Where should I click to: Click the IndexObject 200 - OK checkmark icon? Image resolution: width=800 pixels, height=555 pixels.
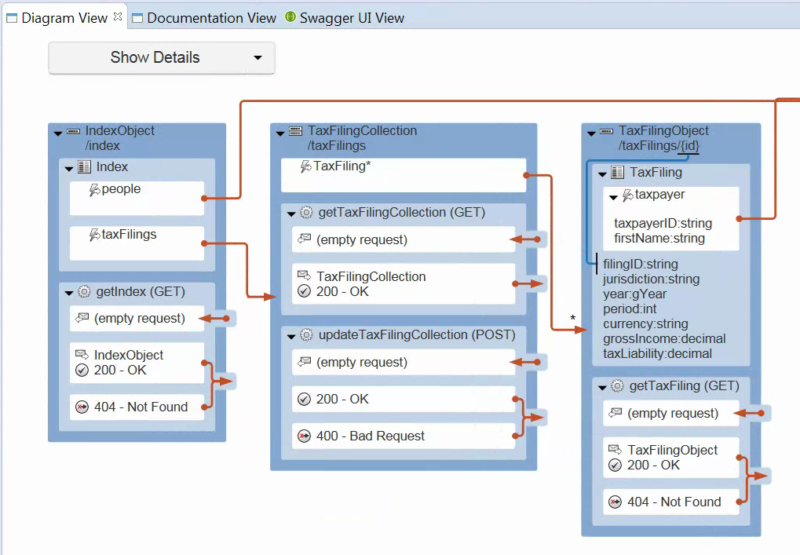click(x=82, y=370)
